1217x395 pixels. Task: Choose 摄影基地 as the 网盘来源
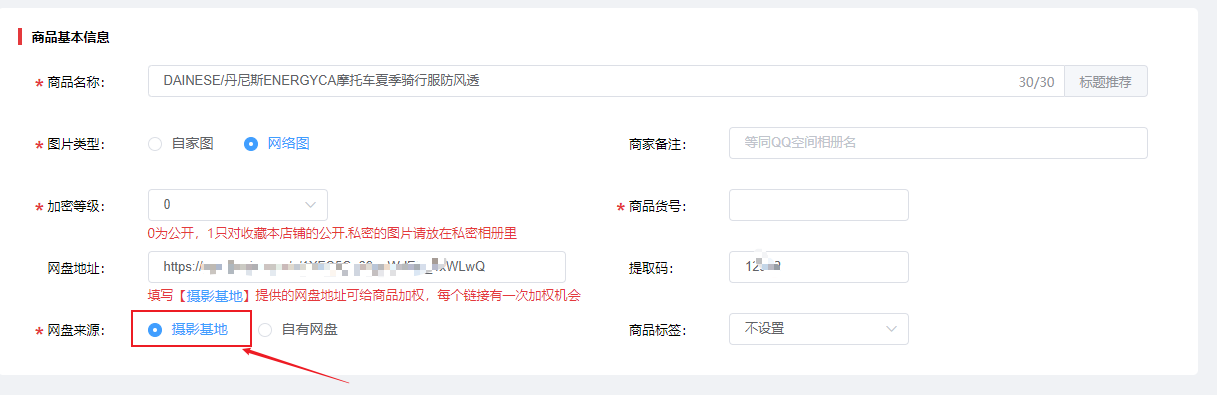(188, 329)
